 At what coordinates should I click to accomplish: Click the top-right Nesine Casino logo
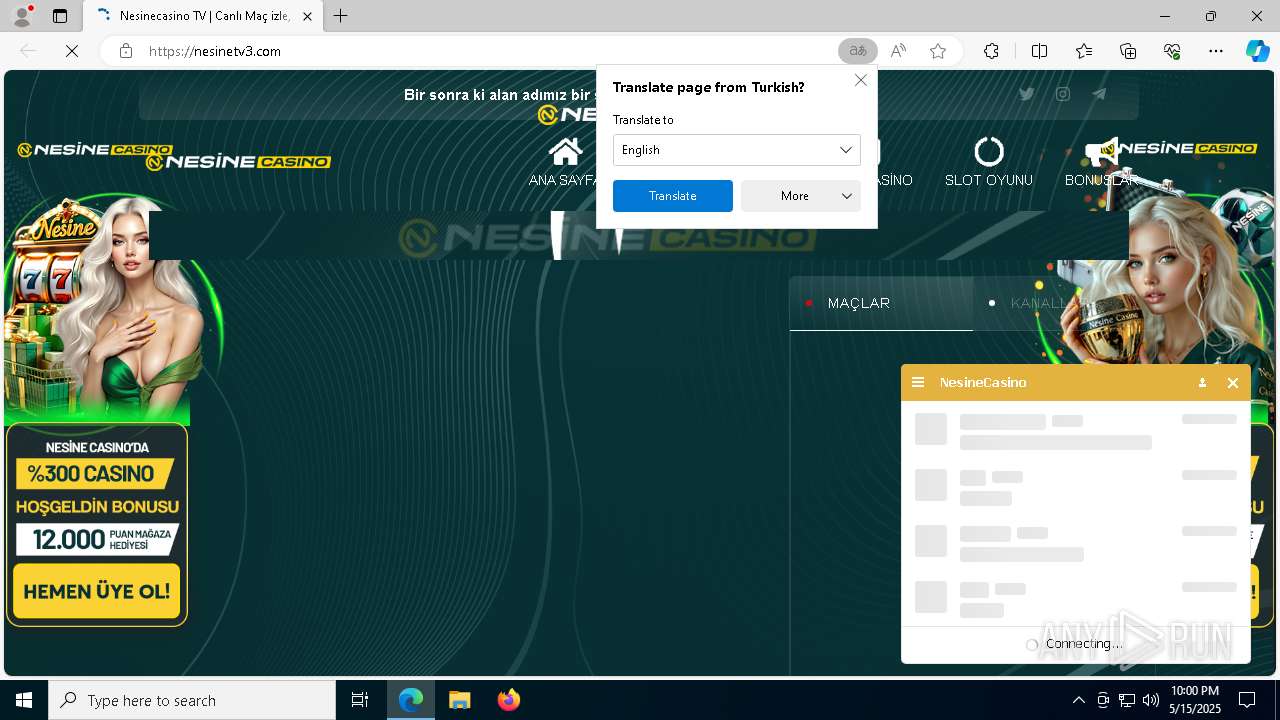point(1178,149)
